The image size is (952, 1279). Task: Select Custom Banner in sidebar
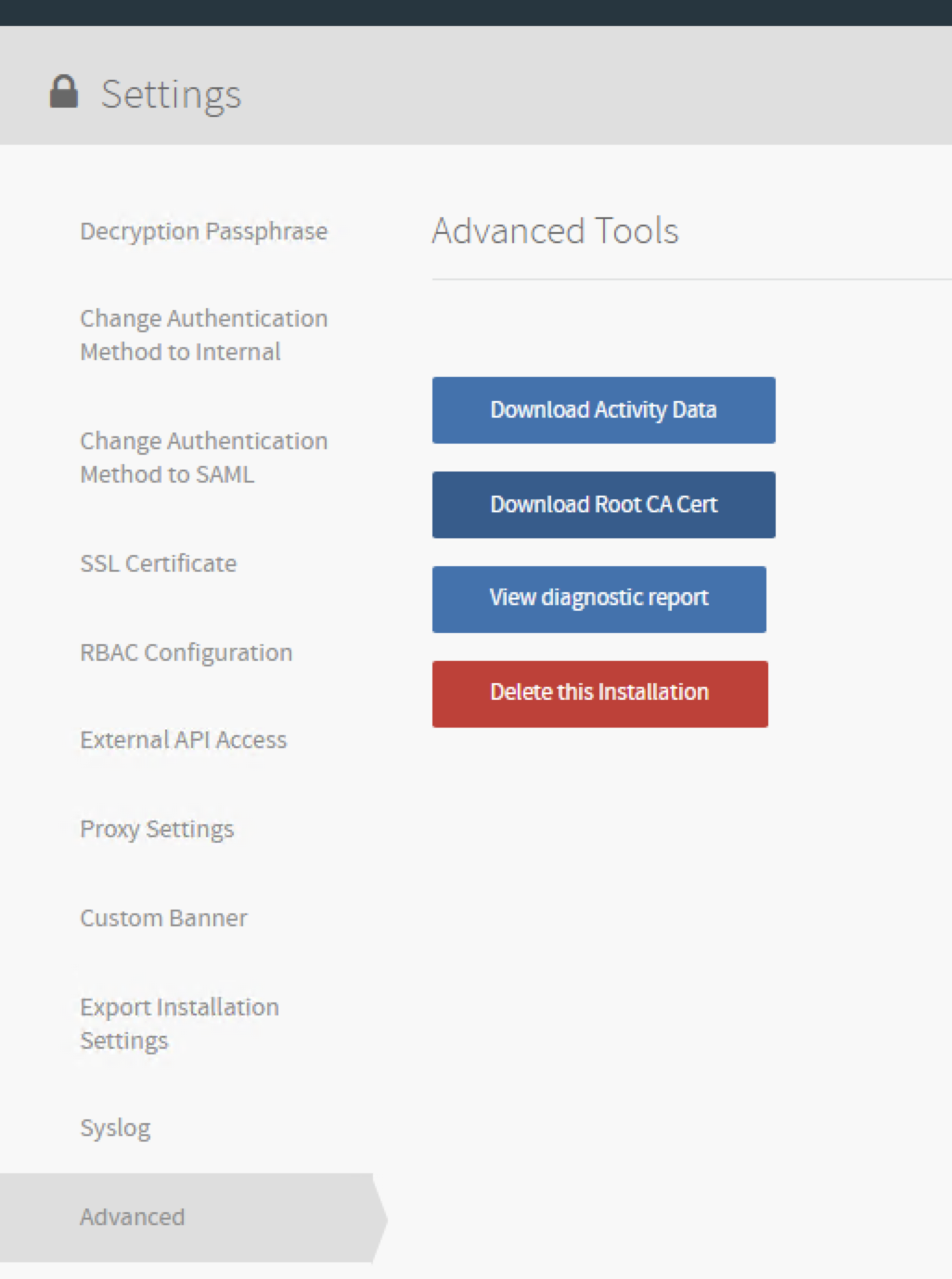pos(163,918)
